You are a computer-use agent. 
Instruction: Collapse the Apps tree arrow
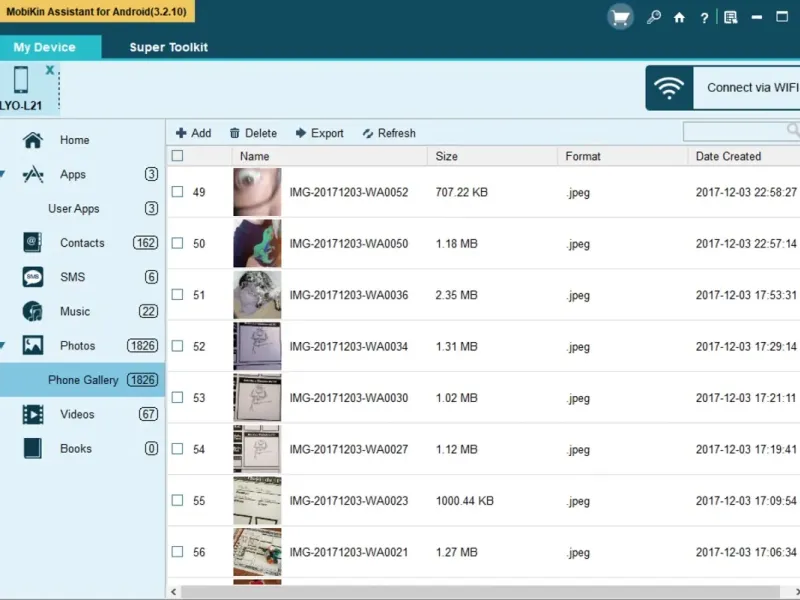(x=3, y=174)
